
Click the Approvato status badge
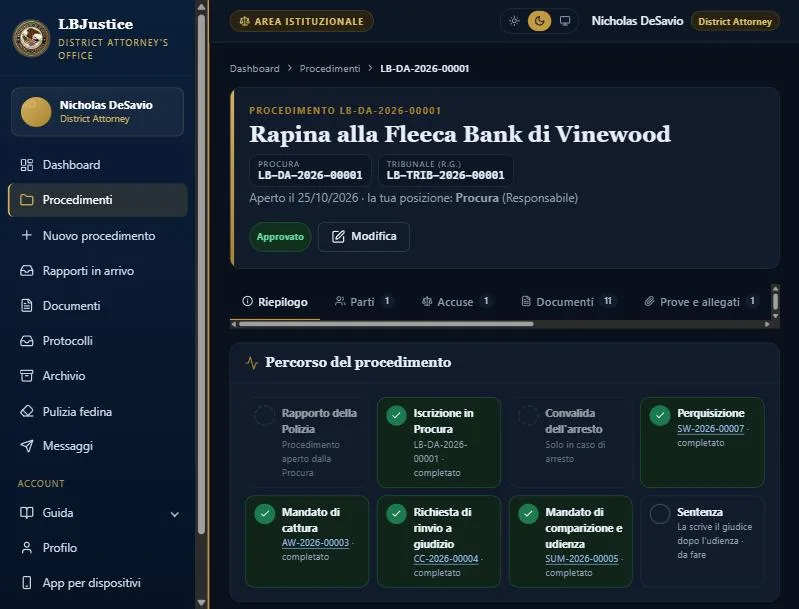pyautogui.click(x=280, y=236)
